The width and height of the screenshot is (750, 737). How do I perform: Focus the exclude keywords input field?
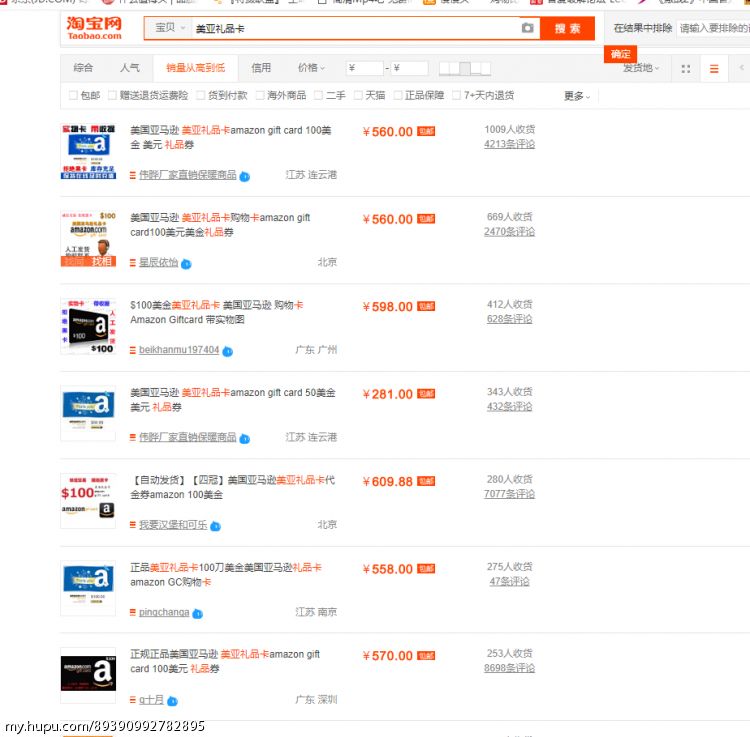click(x=713, y=28)
